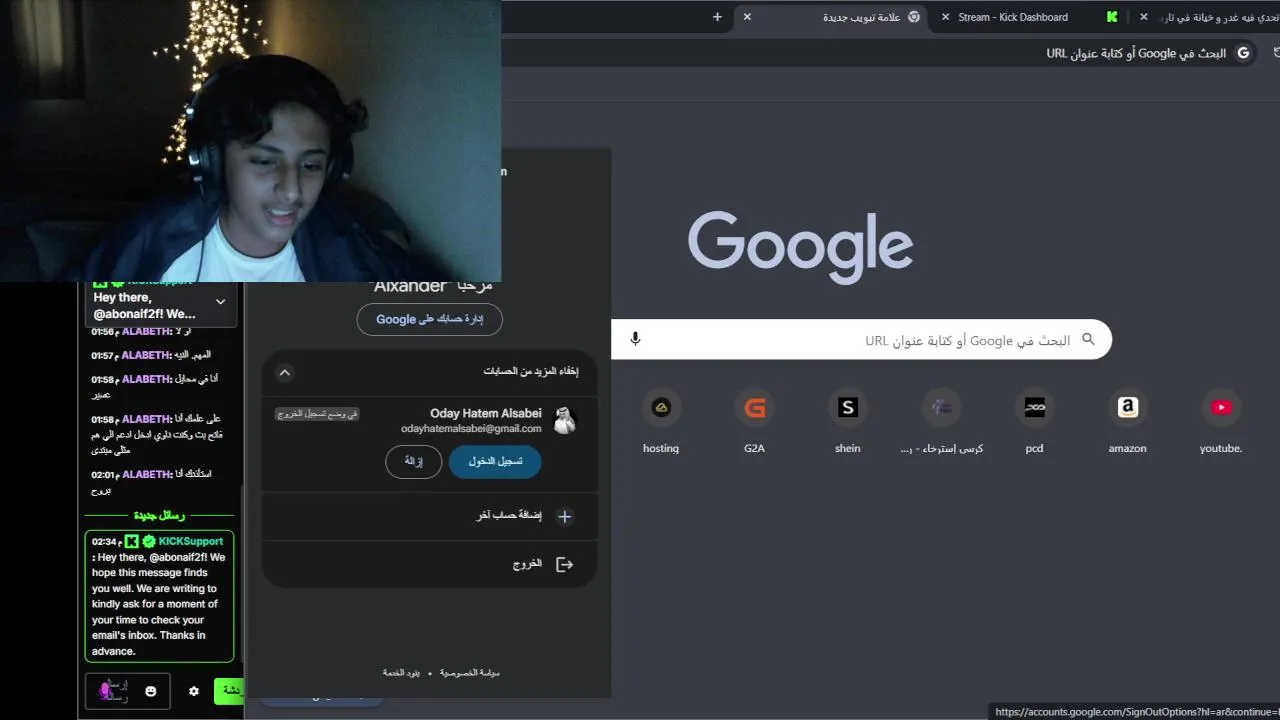Click the Google G icon in the address bar
This screenshot has width=1280, height=720.
tap(1243, 53)
